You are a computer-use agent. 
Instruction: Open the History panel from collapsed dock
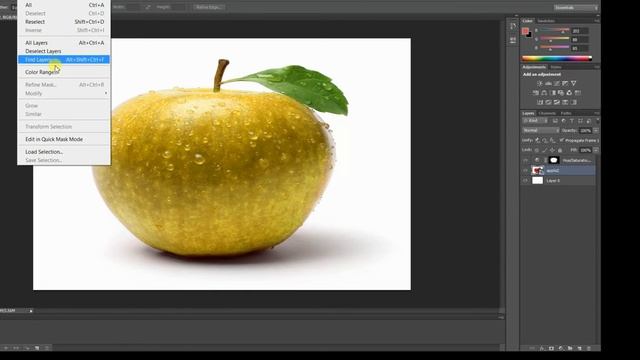(513, 26)
